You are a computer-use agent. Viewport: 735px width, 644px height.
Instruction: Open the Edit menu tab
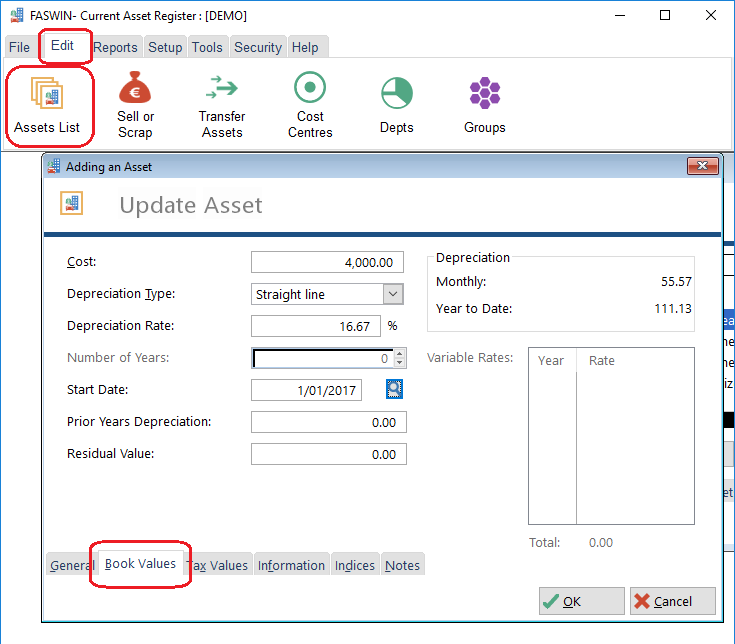pos(62,45)
